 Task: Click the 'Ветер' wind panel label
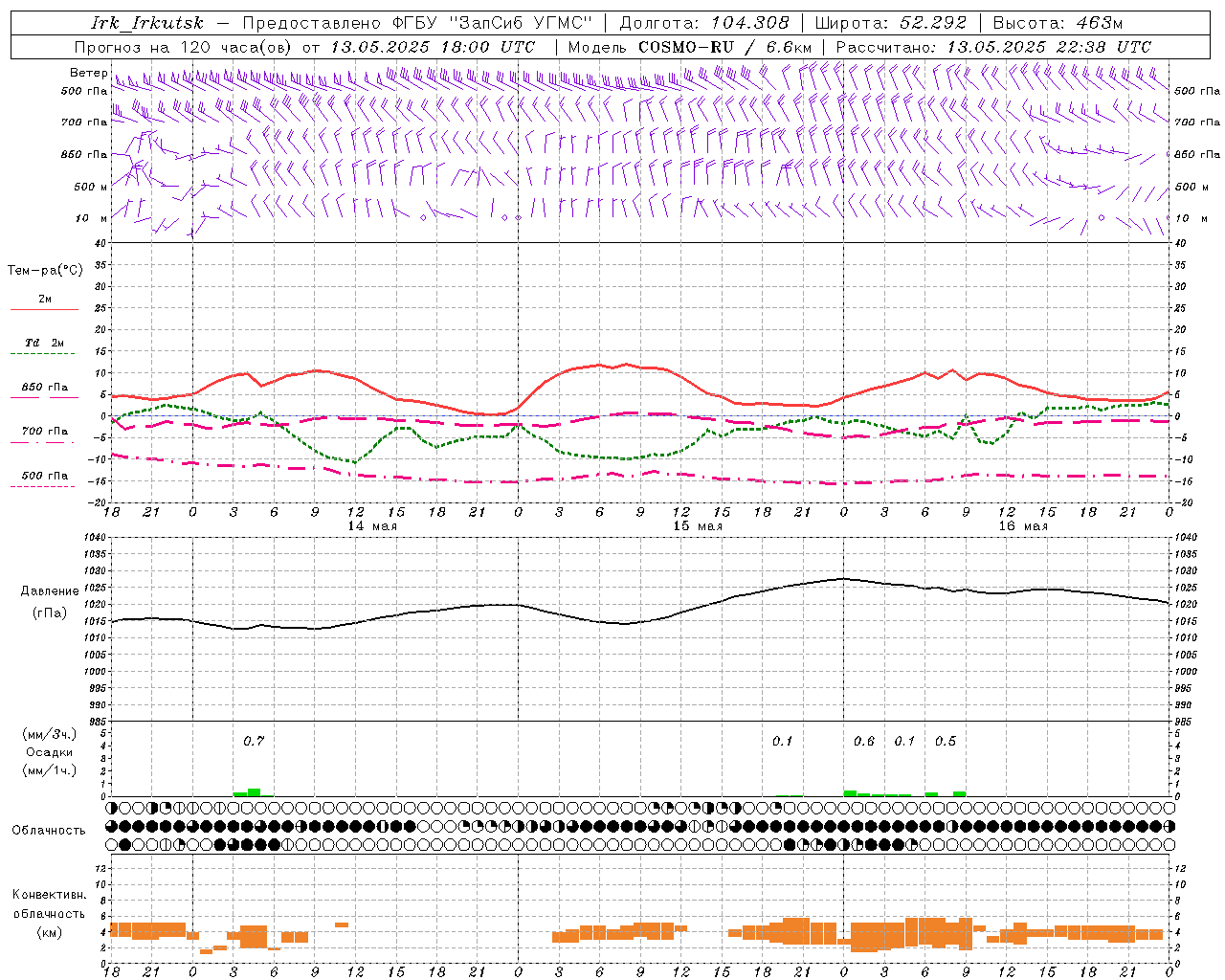coord(88,73)
